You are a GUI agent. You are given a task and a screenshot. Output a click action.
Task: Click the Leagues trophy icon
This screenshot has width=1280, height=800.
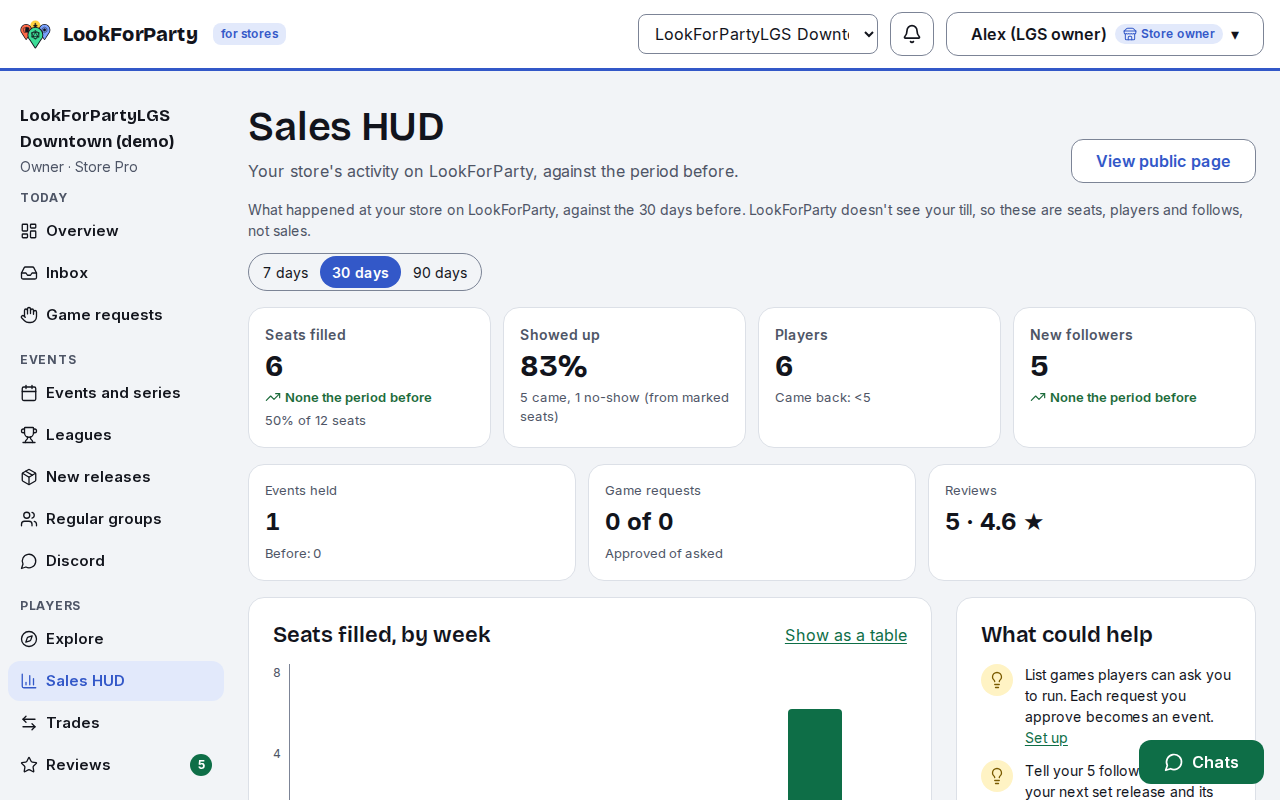(x=29, y=435)
